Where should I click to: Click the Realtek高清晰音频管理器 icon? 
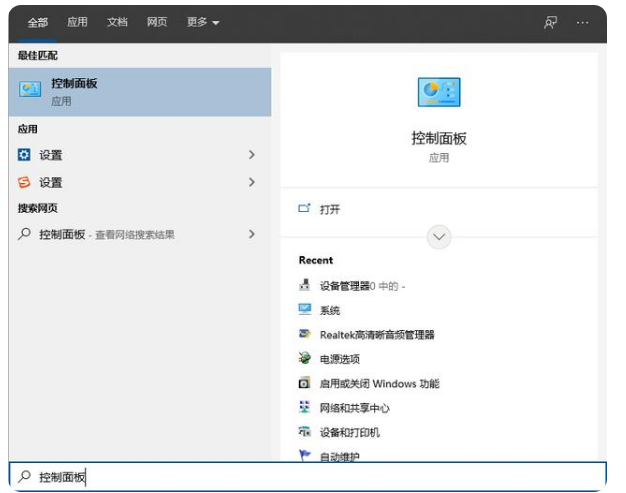[305, 335]
